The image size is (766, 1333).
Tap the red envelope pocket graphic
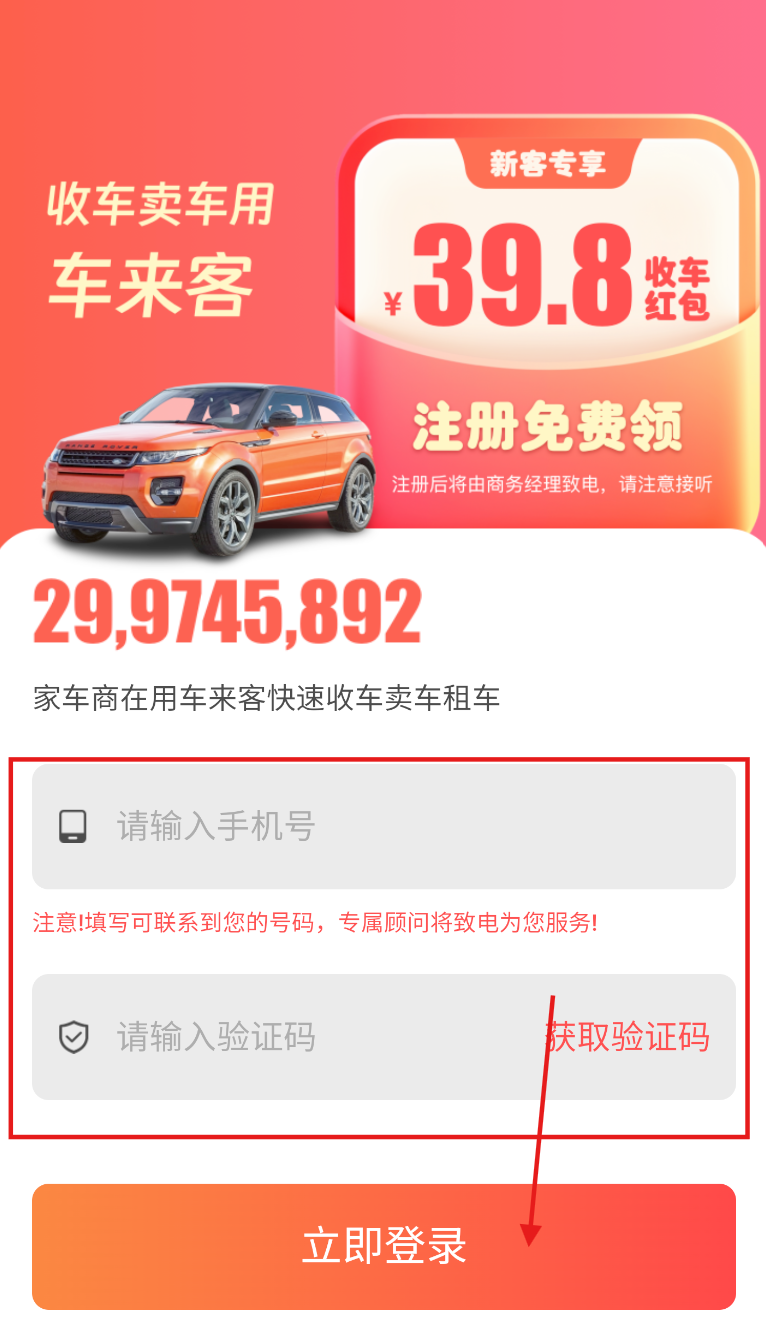point(548,420)
